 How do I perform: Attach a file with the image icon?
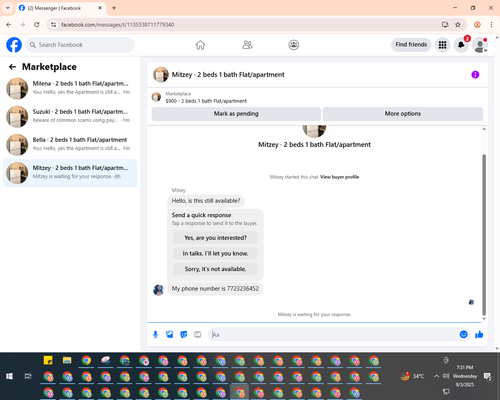169,334
